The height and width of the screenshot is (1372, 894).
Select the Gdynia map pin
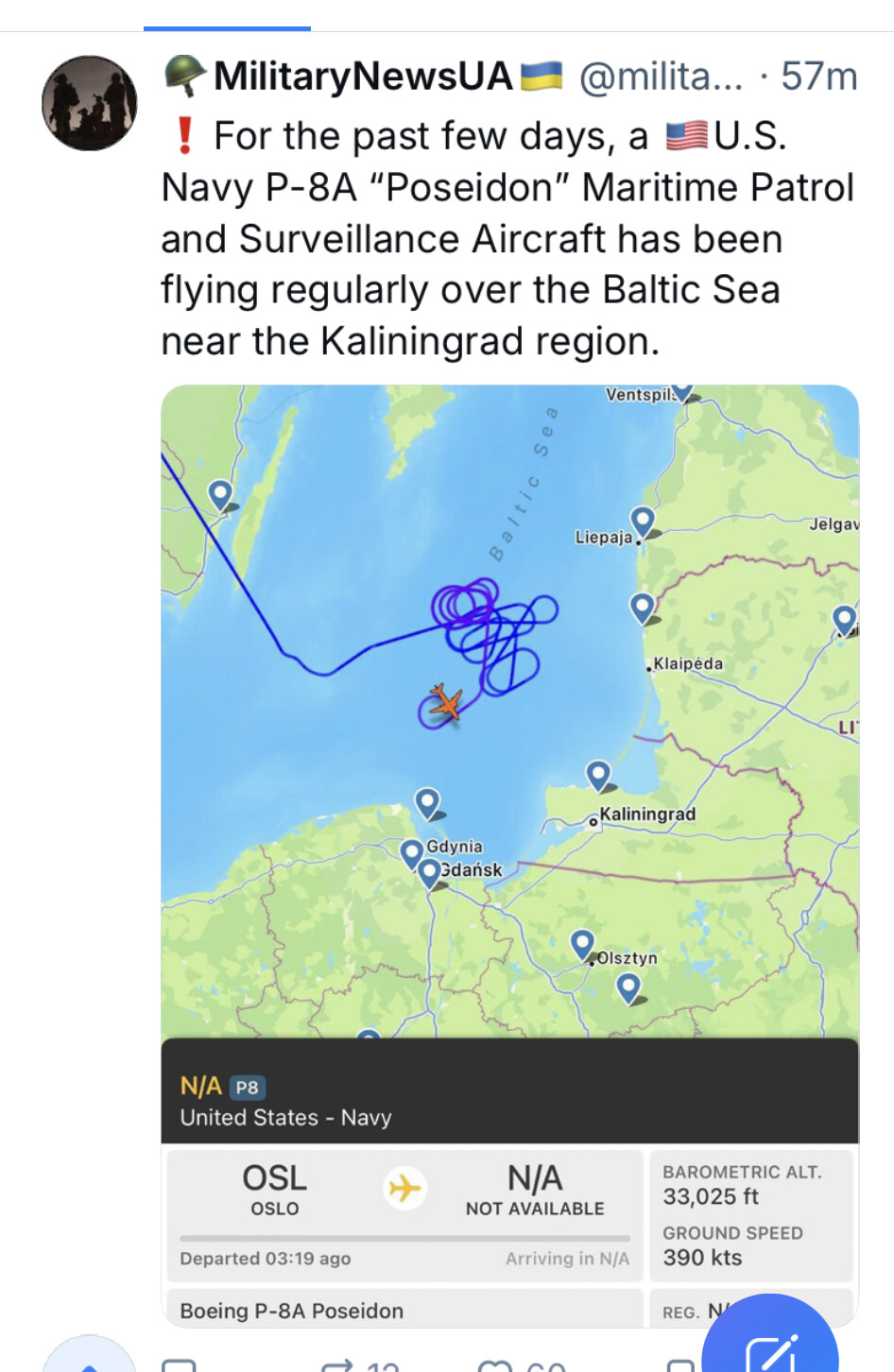(412, 852)
